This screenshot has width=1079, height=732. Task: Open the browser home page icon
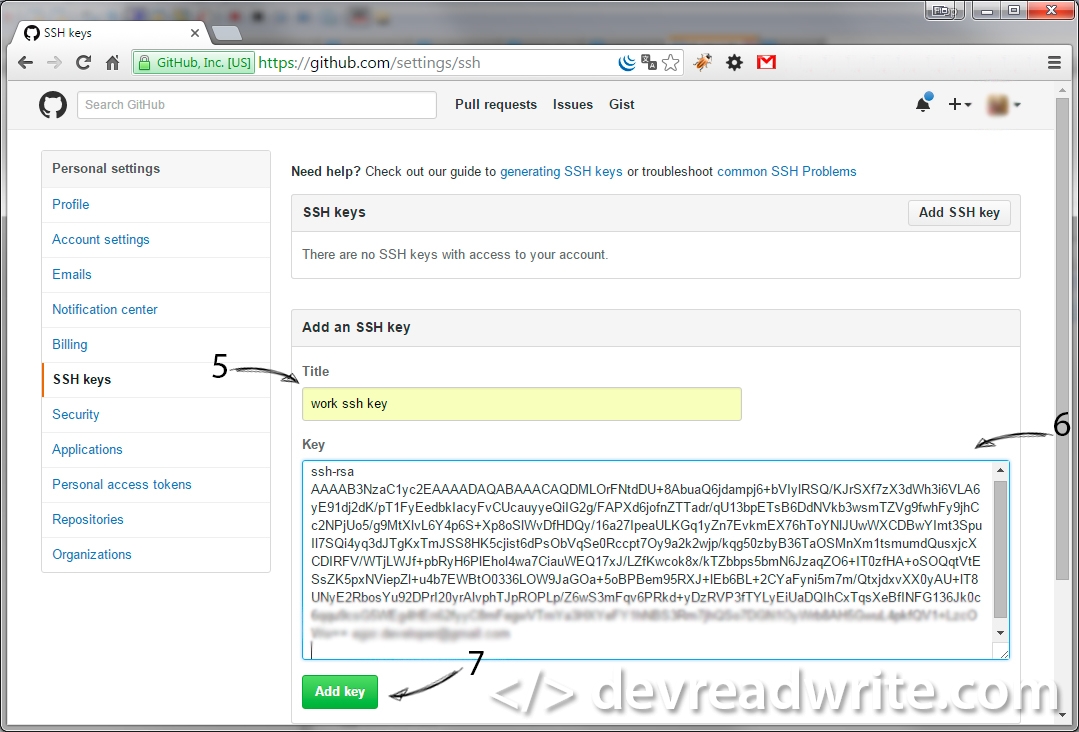point(113,63)
